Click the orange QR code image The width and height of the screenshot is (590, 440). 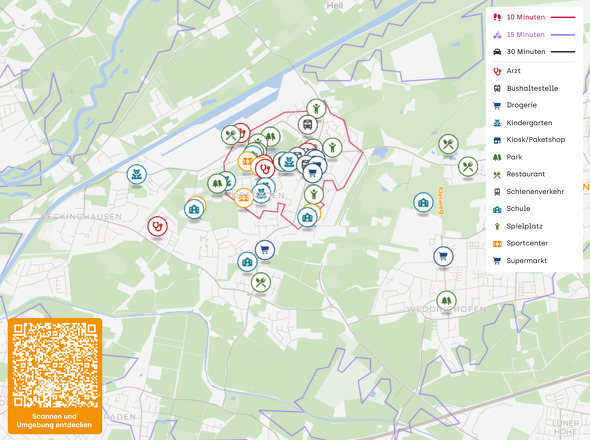55,365
